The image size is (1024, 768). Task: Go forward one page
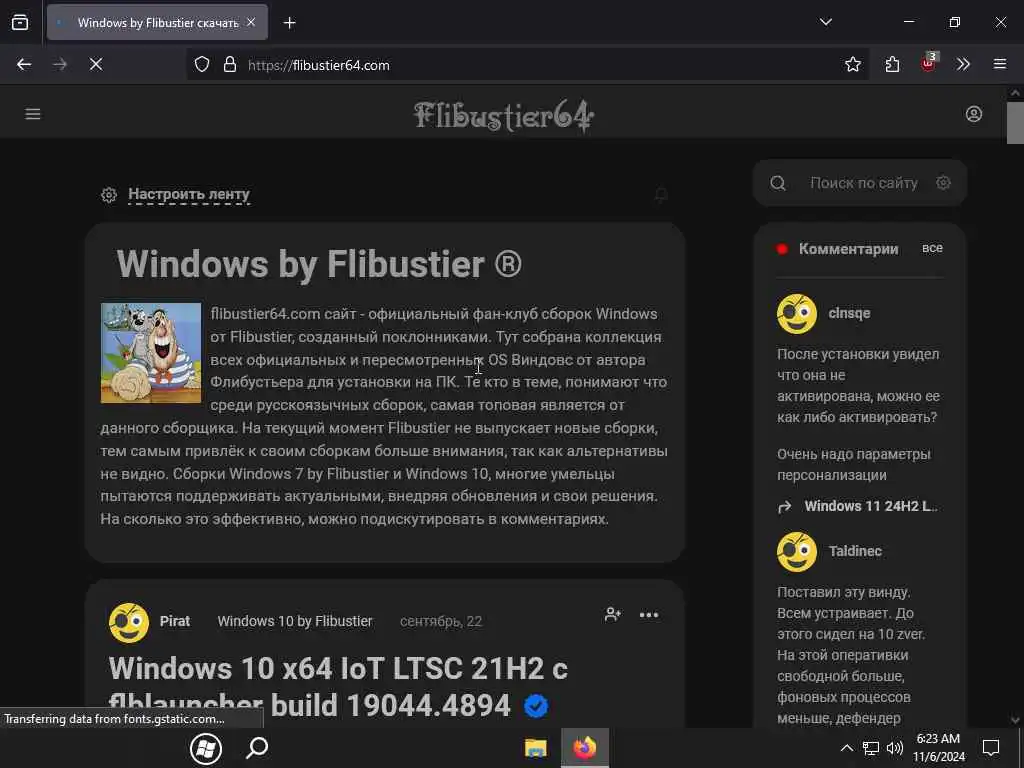(x=59, y=64)
